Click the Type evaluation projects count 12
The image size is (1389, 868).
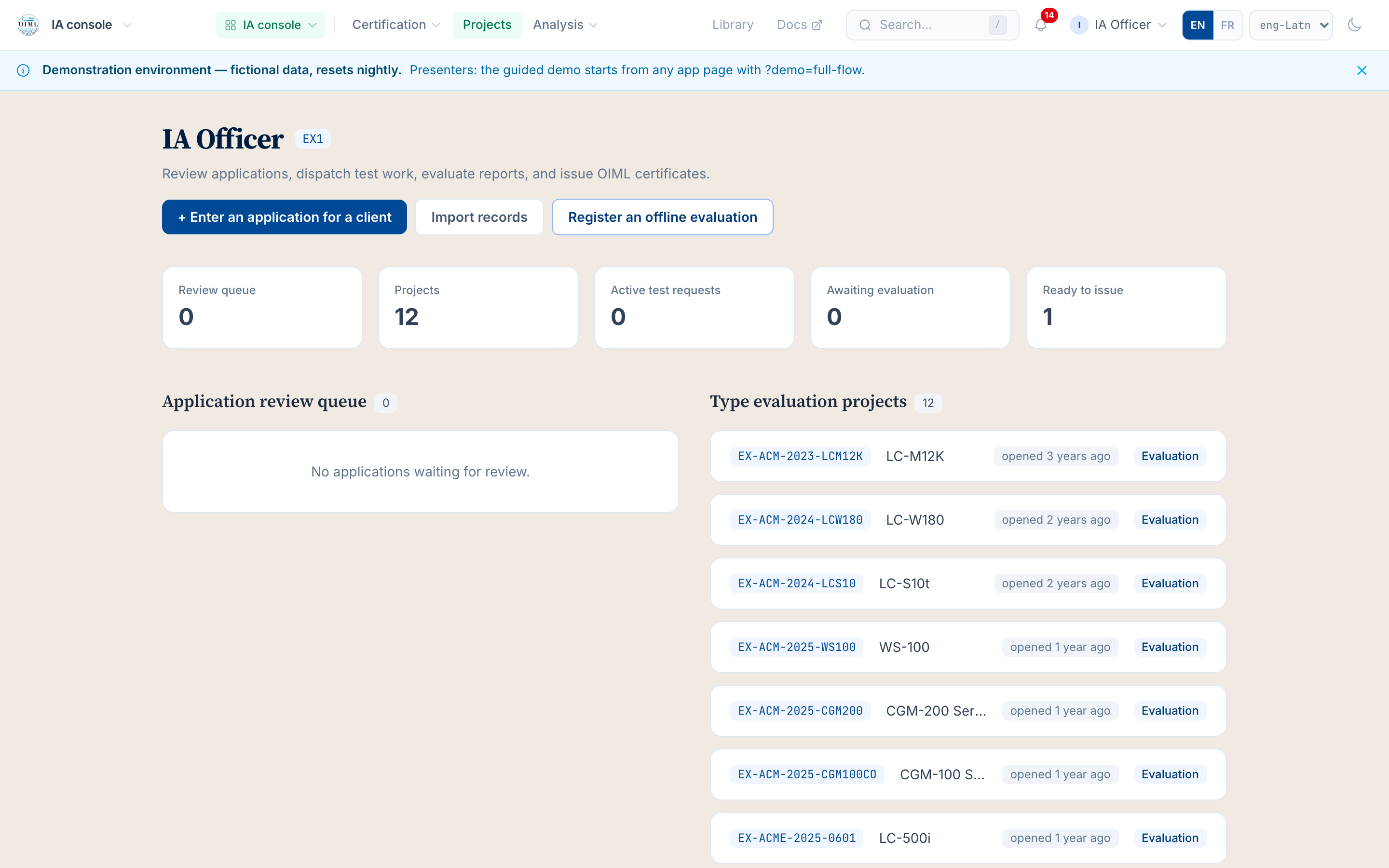[928, 403]
